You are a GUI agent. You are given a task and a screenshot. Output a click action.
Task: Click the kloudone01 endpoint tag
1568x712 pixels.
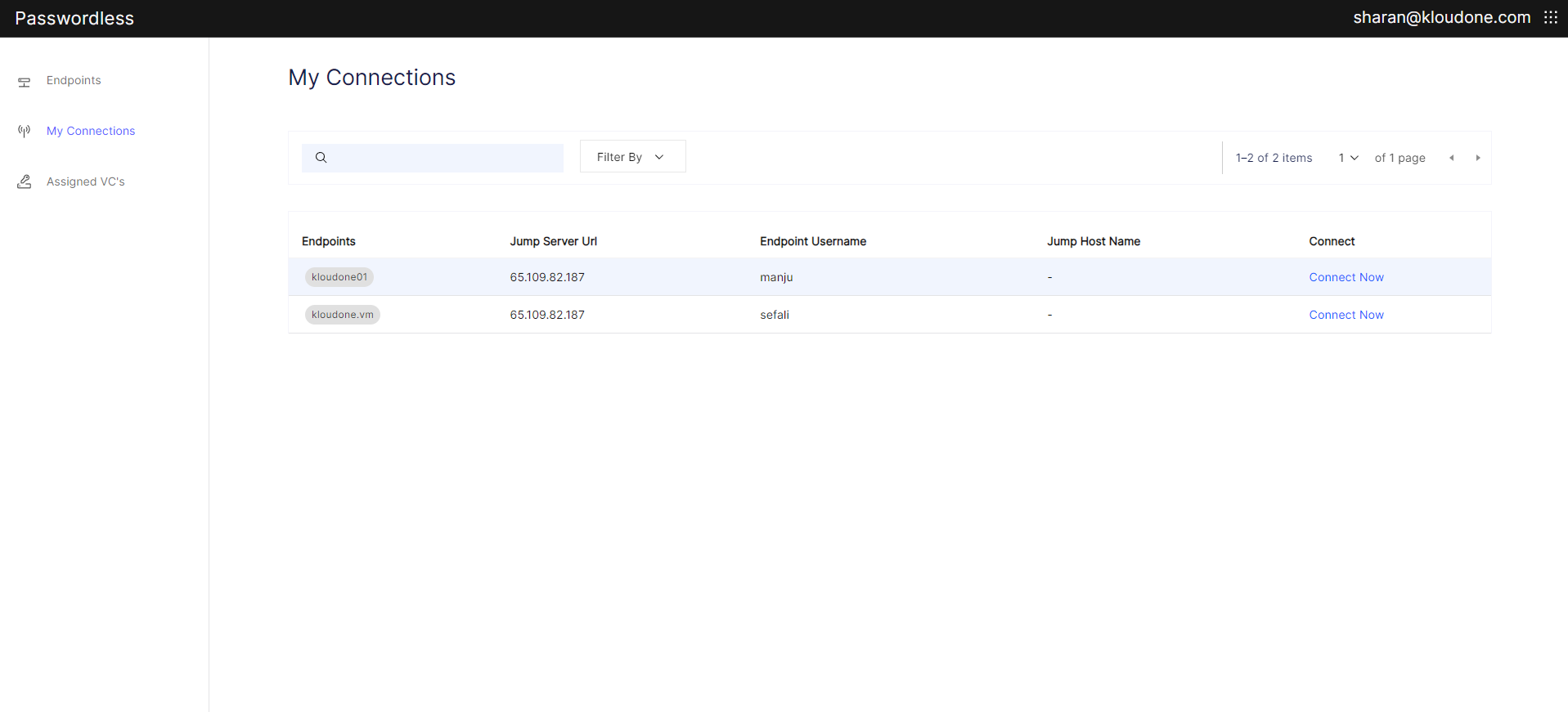click(x=339, y=277)
